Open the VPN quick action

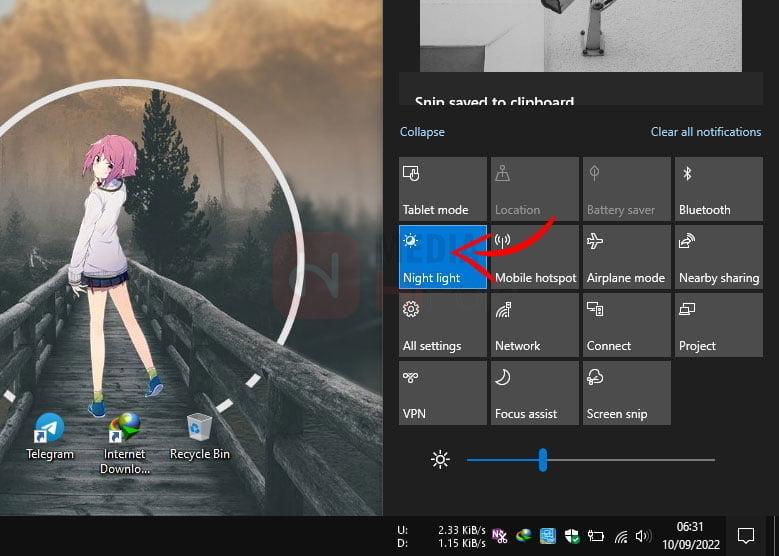pos(443,393)
